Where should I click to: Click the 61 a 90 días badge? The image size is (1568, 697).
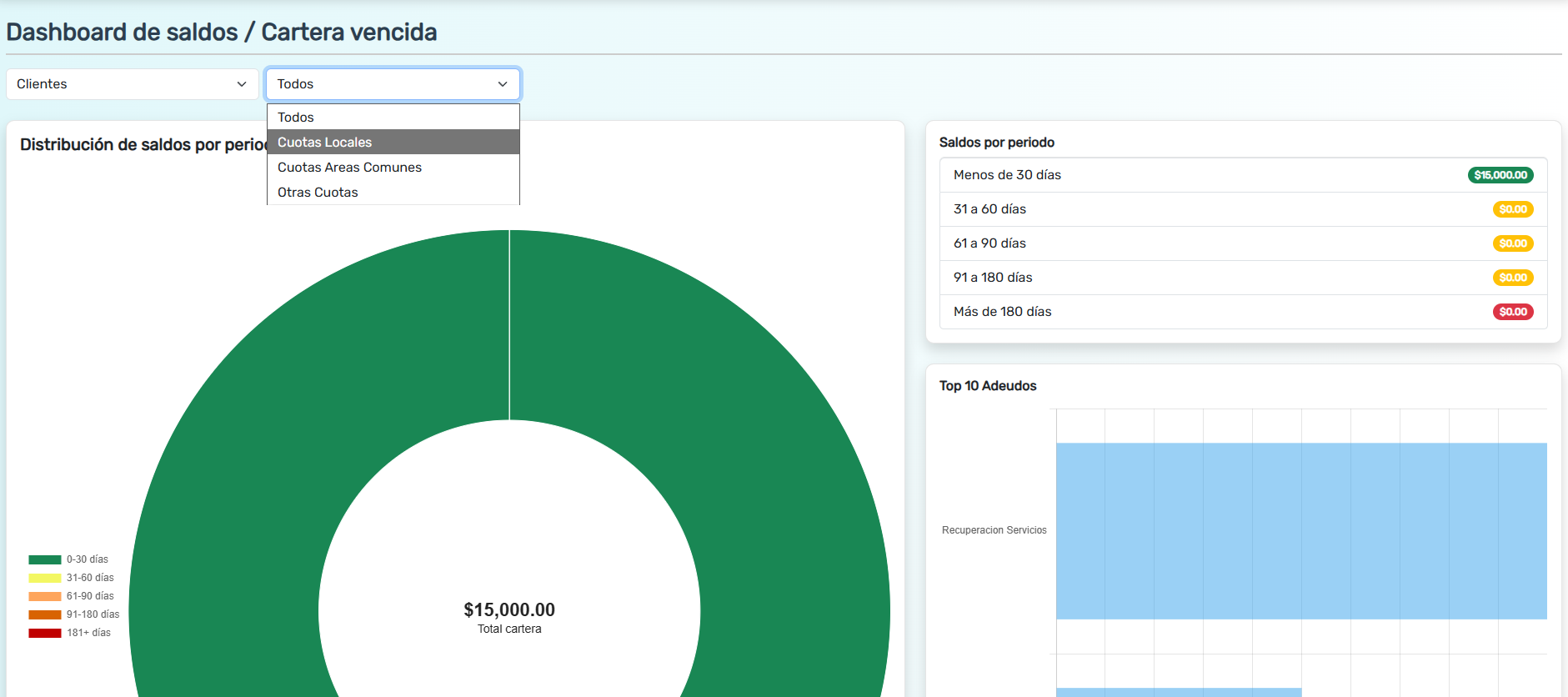point(1512,243)
